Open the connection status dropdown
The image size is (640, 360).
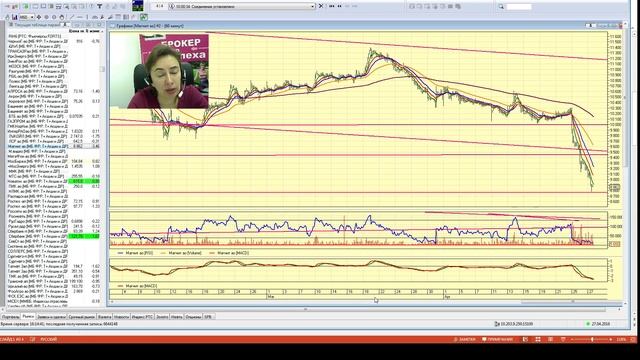coord(313,6)
